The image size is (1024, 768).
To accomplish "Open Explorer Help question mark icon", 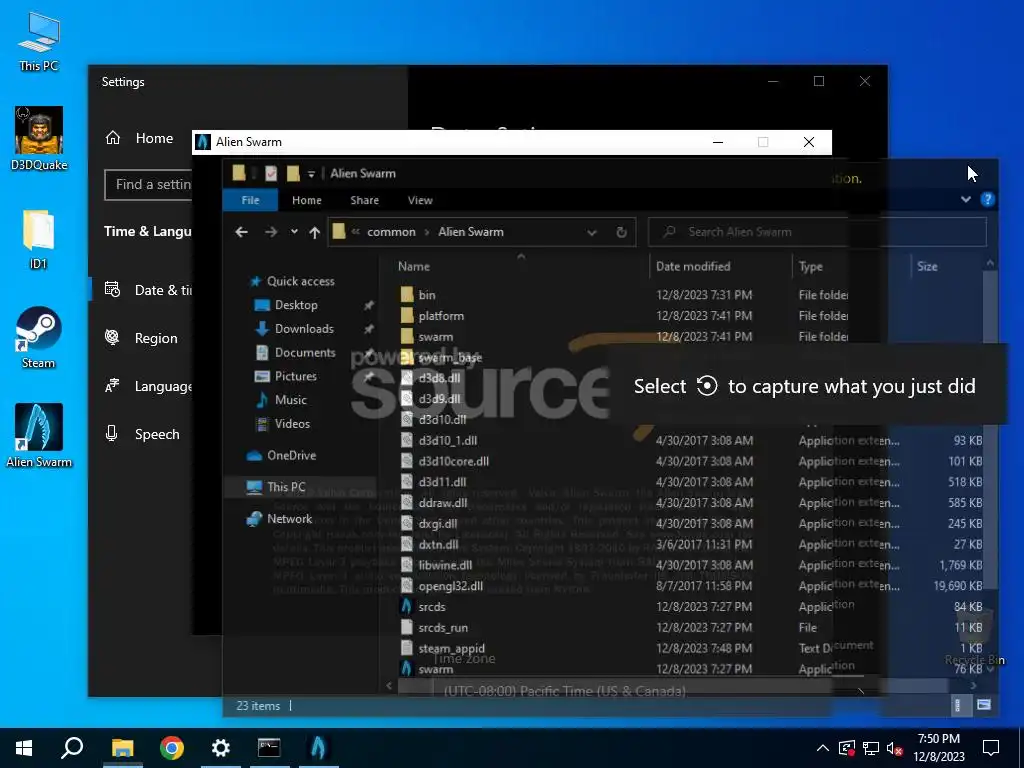I will point(987,200).
